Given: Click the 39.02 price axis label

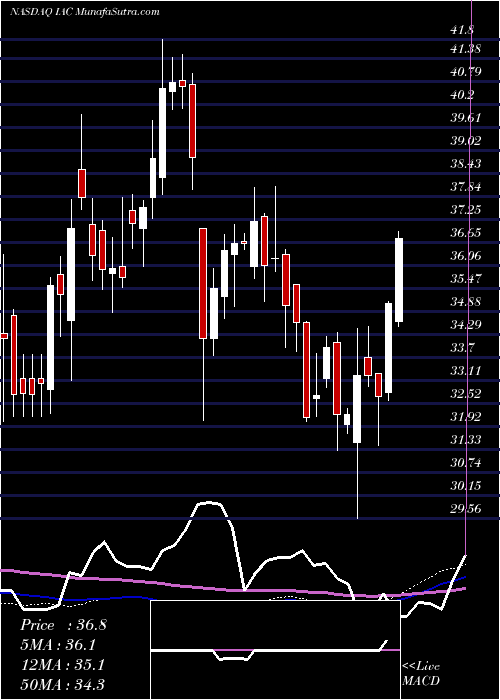Looking at the screenshot, I should pyautogui.click(x=466, y=141).
